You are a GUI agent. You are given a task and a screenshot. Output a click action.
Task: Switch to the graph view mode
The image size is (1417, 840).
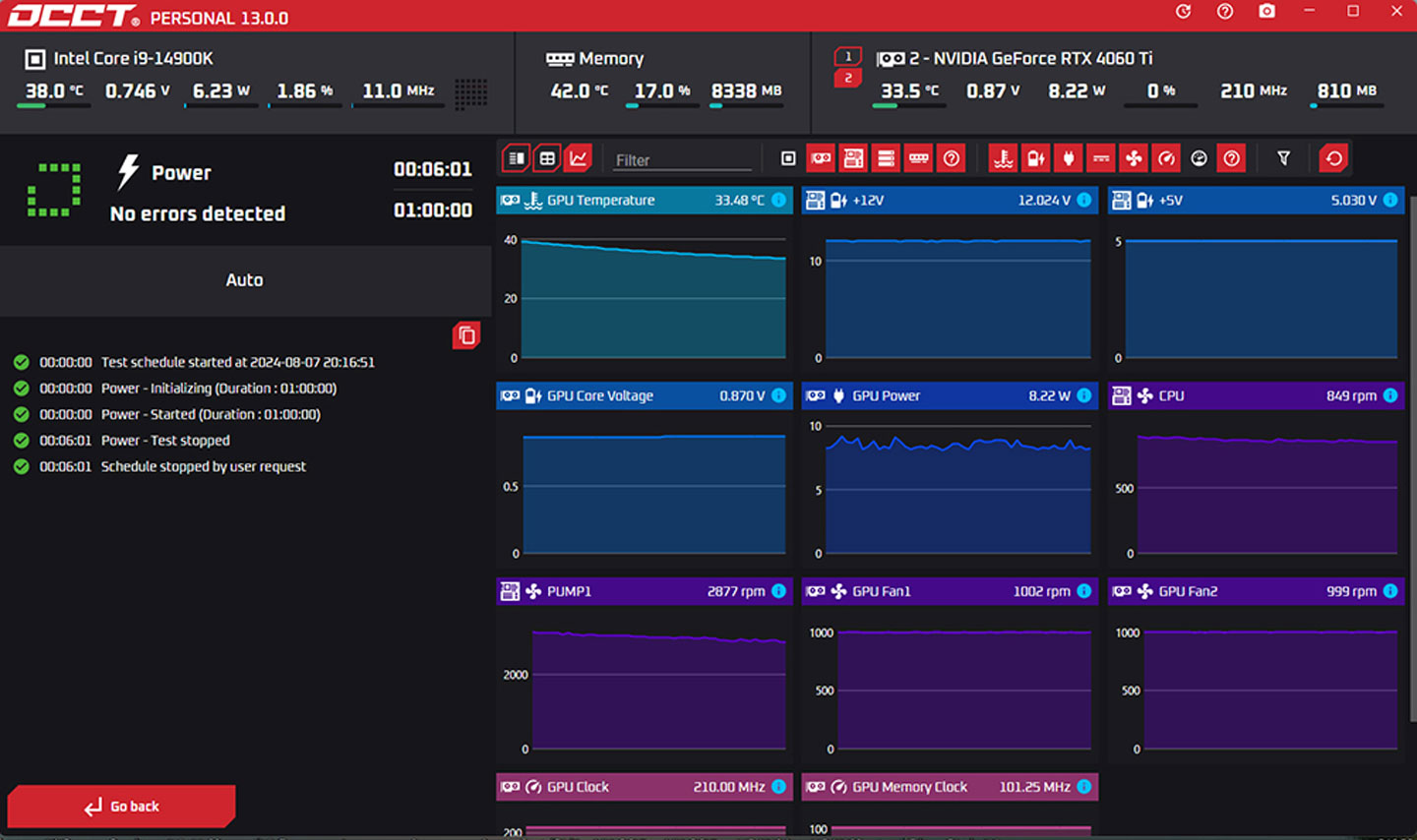click(579, 158)
